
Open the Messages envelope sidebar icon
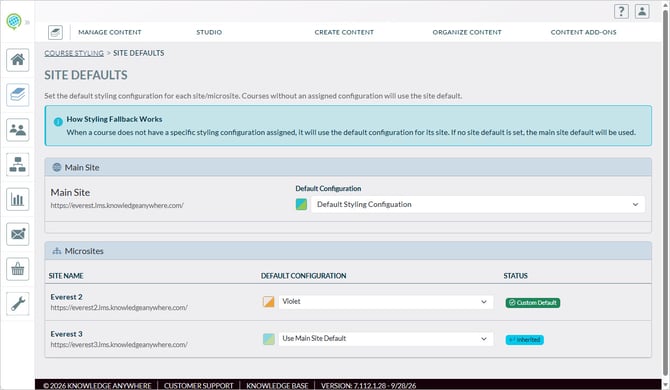[18, 234]
